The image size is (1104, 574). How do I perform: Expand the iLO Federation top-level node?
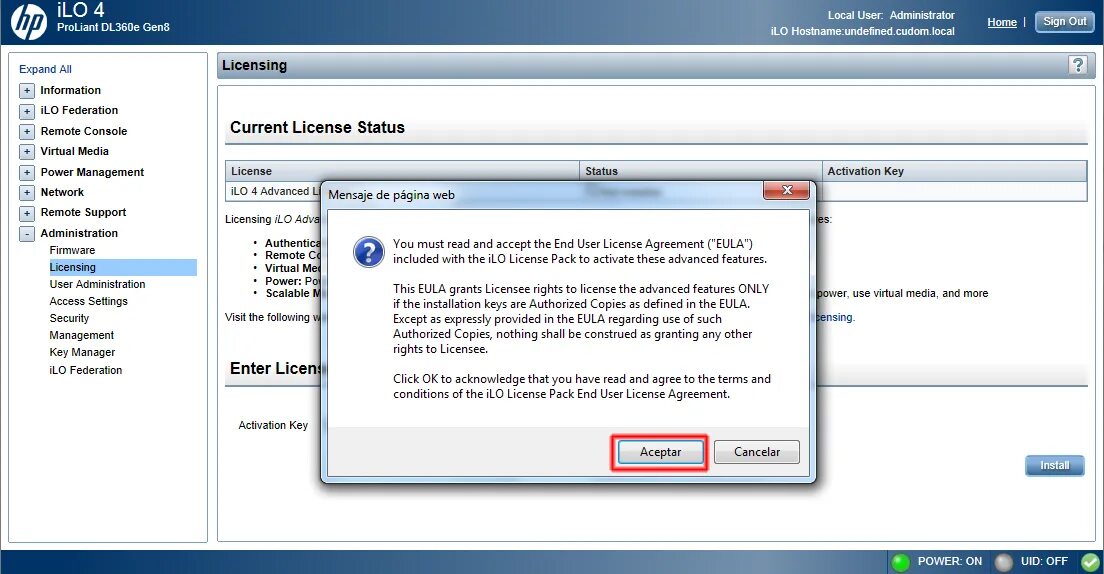point(27,111)
